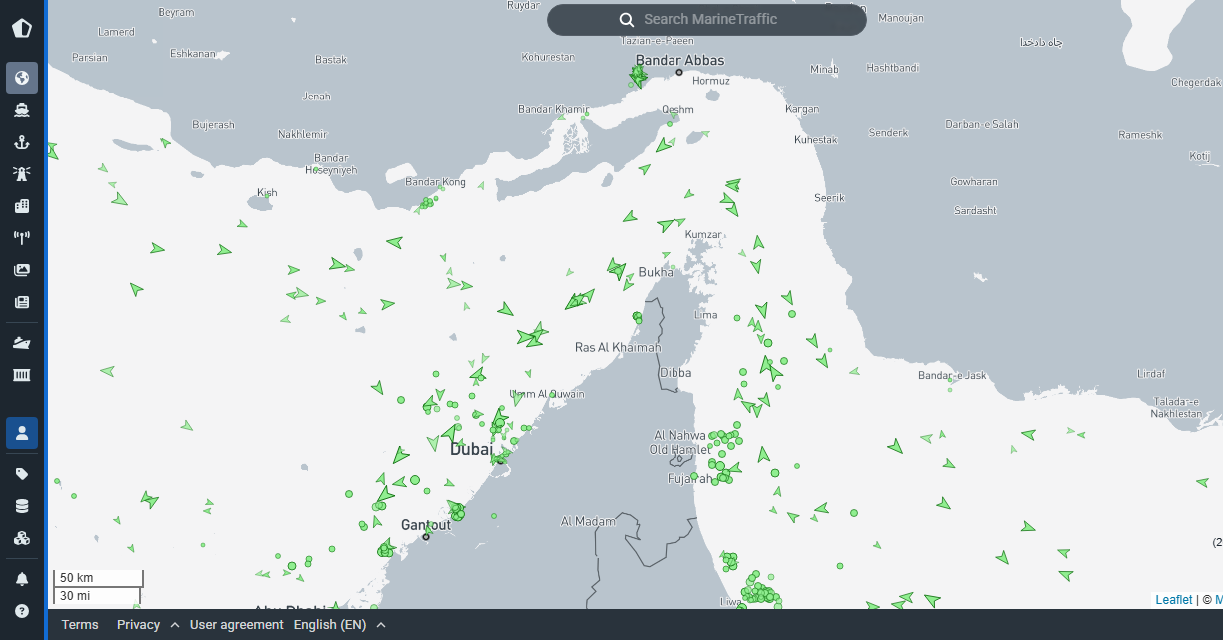Click the Bukha map label

(x=656, y=272)
